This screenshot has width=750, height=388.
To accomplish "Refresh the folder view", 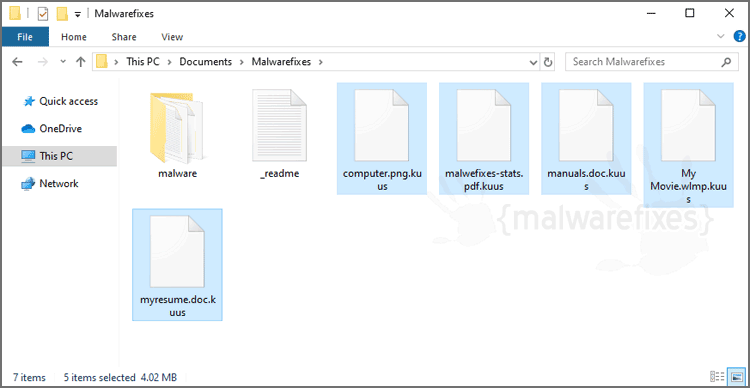I will (x=548, y=62).
